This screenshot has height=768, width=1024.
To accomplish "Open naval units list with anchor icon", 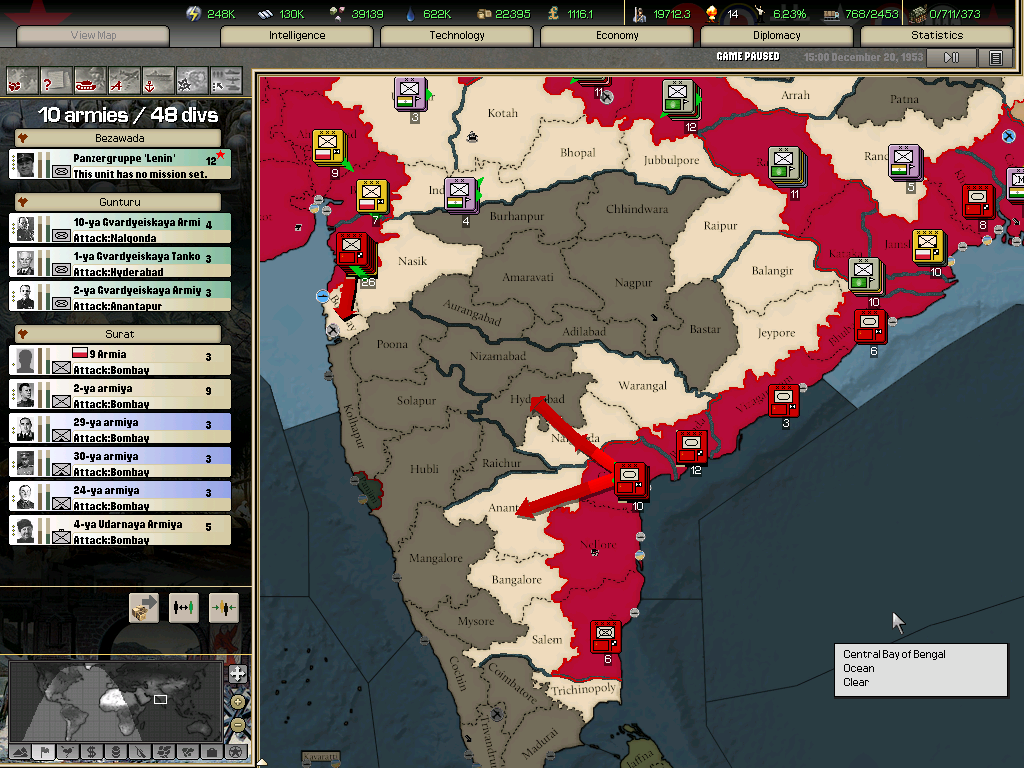I will pyautogui.click(x=158, y=79).
